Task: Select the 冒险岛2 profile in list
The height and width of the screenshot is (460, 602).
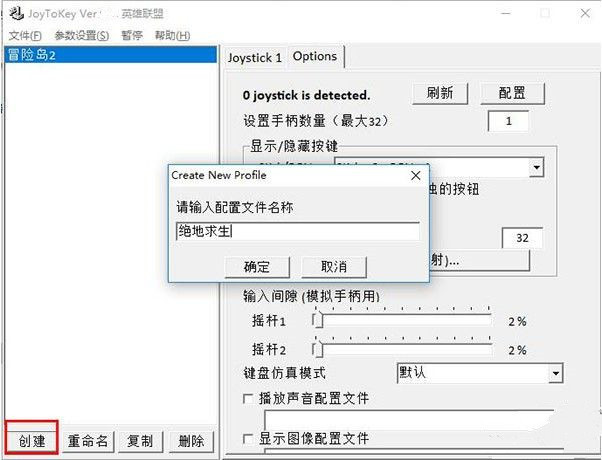Action: (x=111, y=55)
